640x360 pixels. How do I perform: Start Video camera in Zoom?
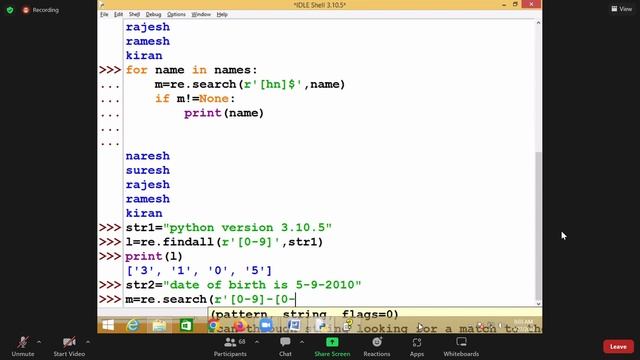(x=69, y=347)
